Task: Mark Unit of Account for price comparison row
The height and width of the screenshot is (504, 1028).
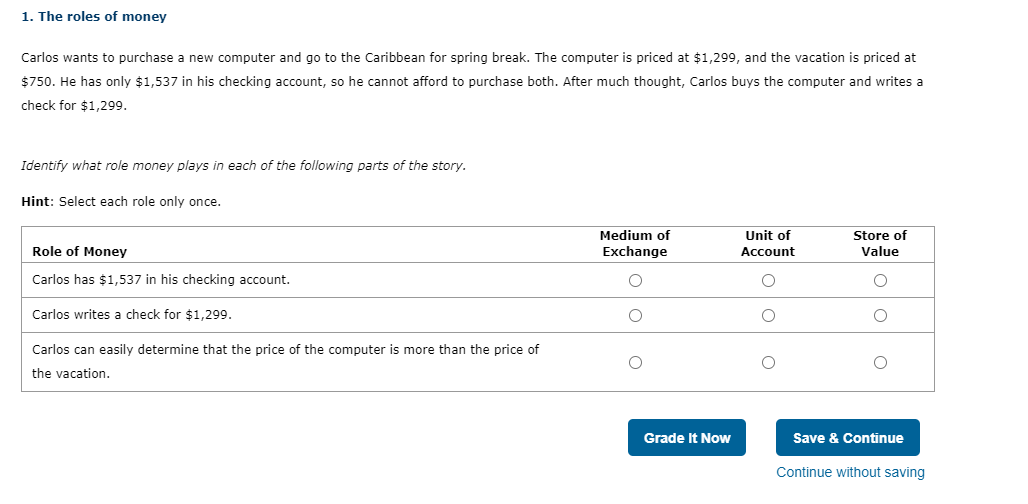Action: click(768, 362)
